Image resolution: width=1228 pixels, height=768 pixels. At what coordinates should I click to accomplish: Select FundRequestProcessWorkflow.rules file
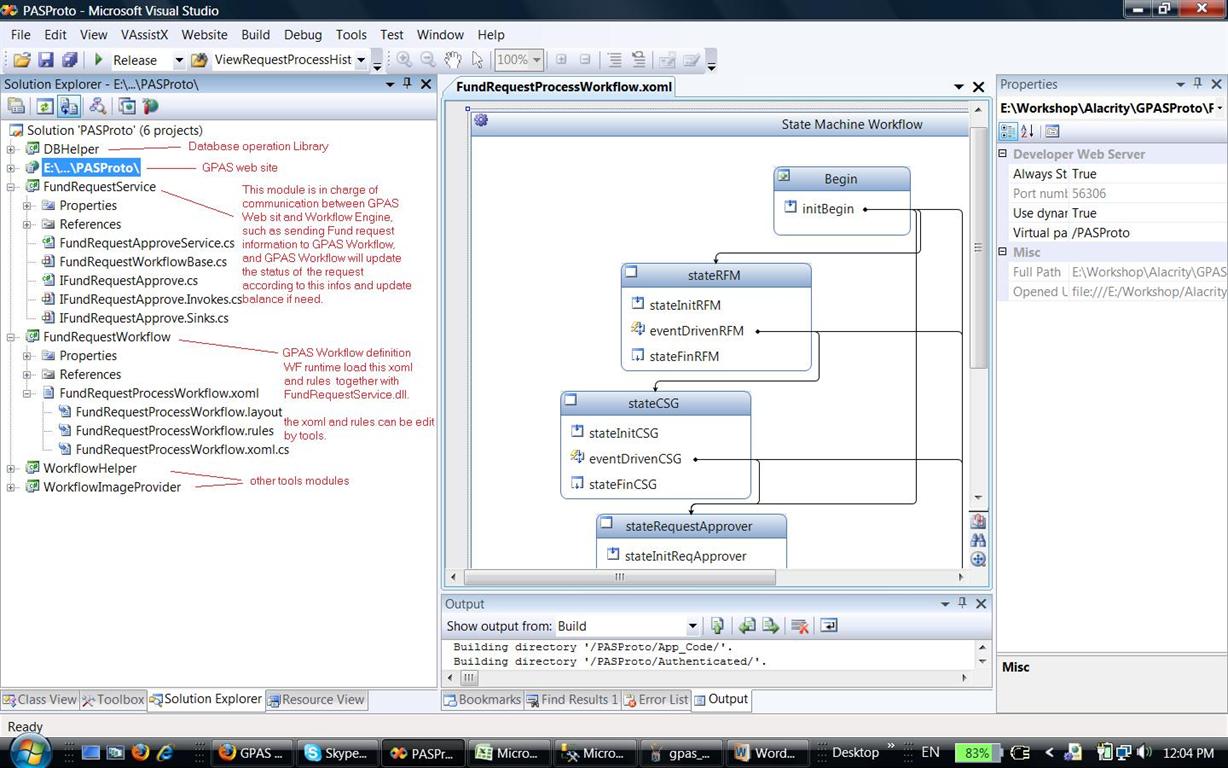tap(175, 431)
